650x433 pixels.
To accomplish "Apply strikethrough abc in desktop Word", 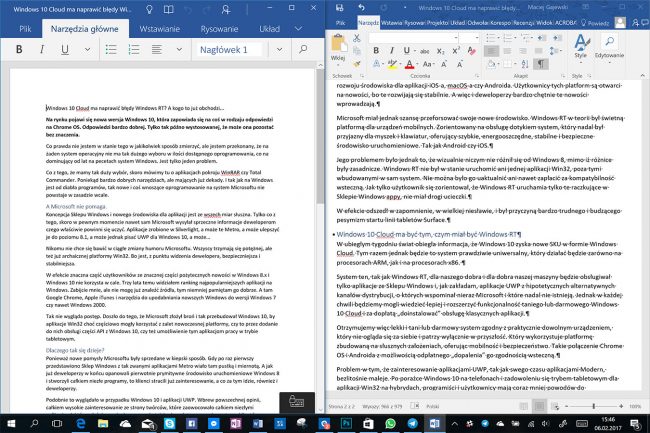I will pyautogui.click(x=424, y=51).
